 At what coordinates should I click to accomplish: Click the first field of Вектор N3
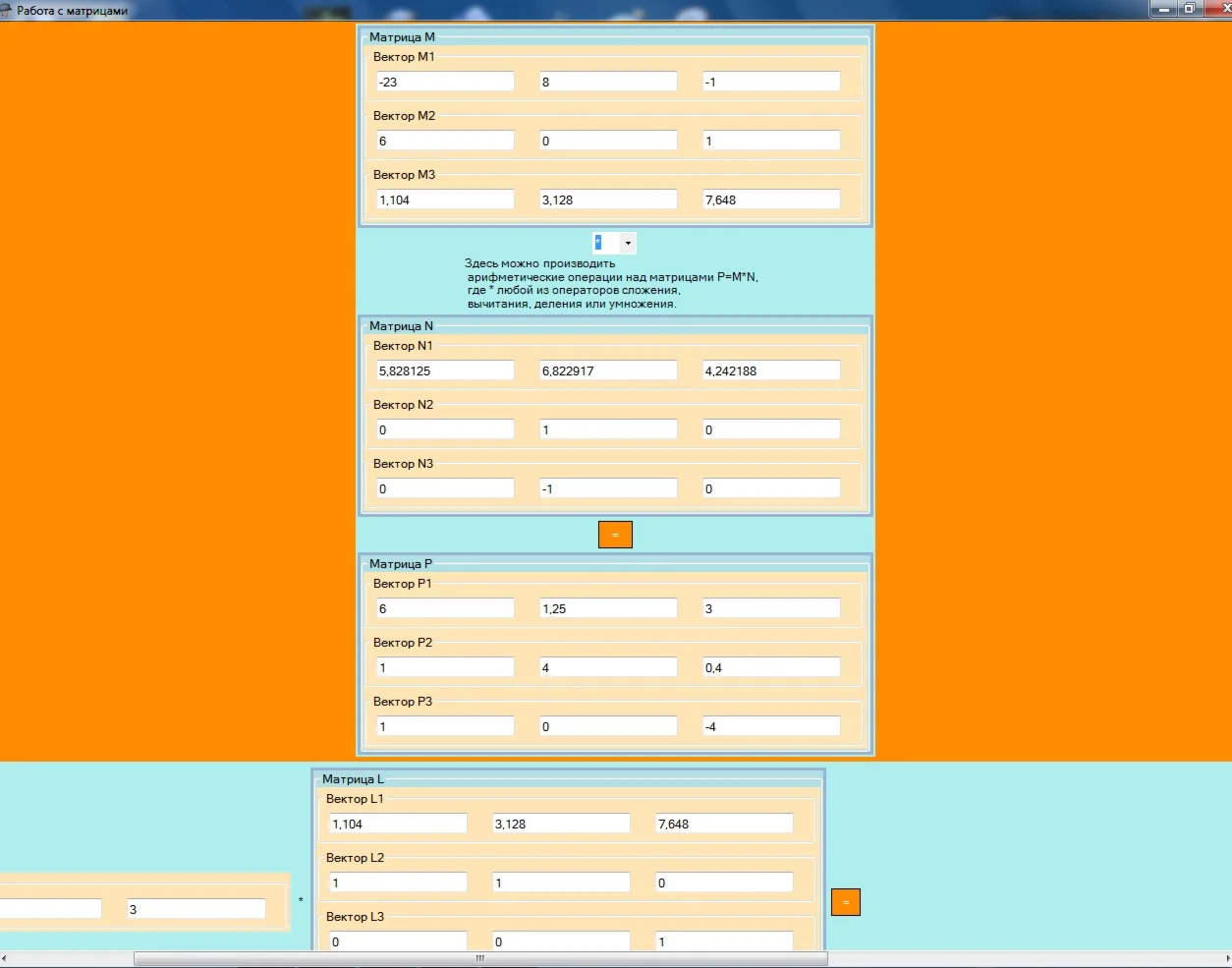[x=445, y=488]
